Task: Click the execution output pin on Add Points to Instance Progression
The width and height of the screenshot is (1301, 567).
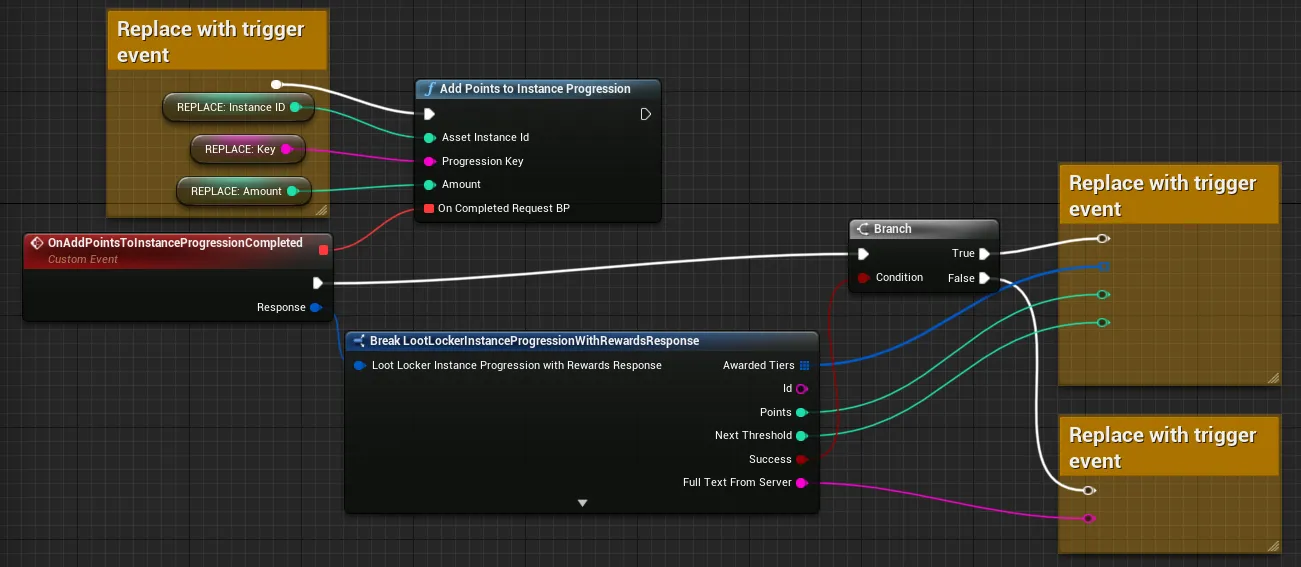Action: [646, 114]
